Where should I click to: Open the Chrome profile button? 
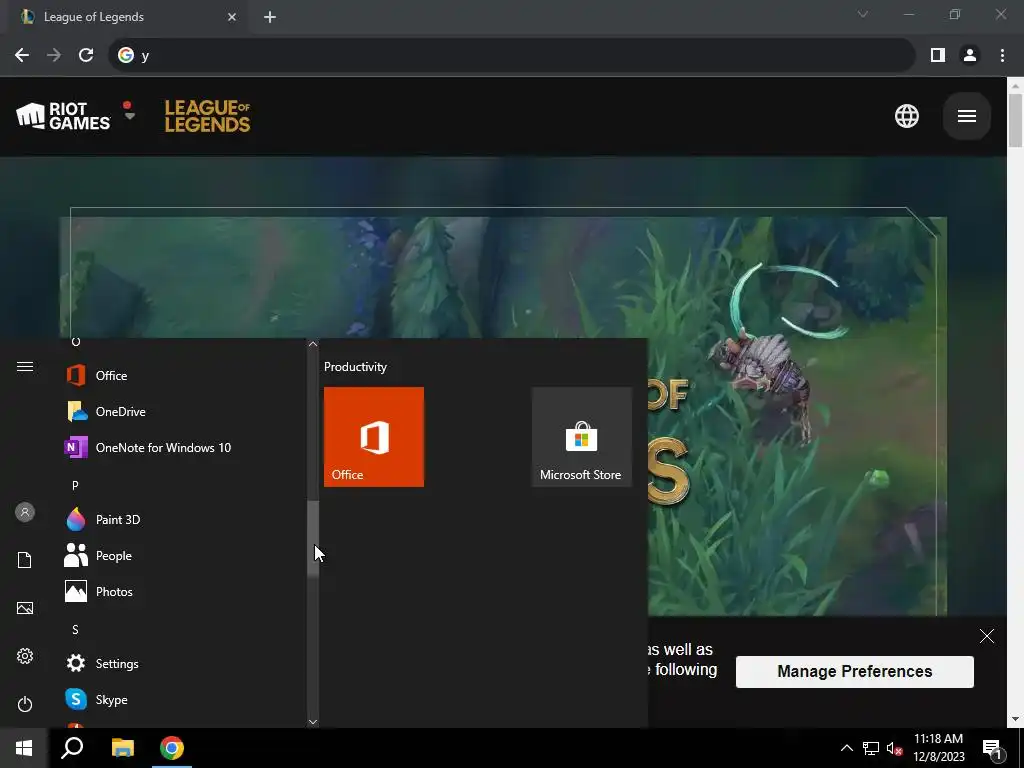[x=970, y=56]
